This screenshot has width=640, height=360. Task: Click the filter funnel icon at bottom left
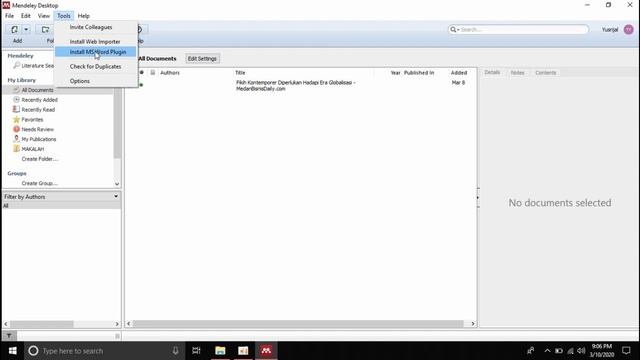click(9, 336)
